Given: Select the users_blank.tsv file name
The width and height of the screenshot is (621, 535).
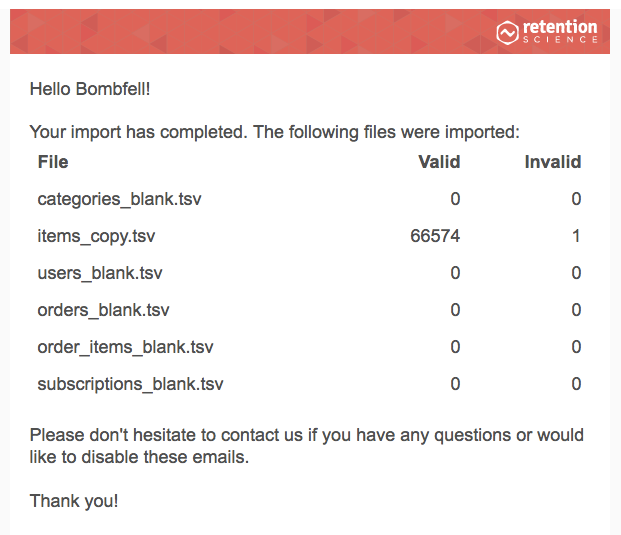Looking at the screenshot, I should [100, 273].
